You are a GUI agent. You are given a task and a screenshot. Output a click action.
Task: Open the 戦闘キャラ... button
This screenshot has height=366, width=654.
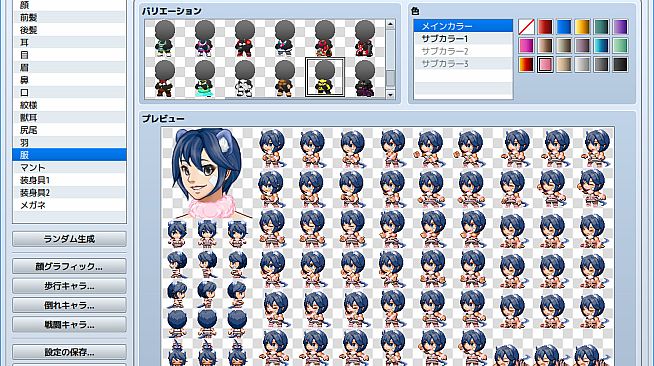69,324
